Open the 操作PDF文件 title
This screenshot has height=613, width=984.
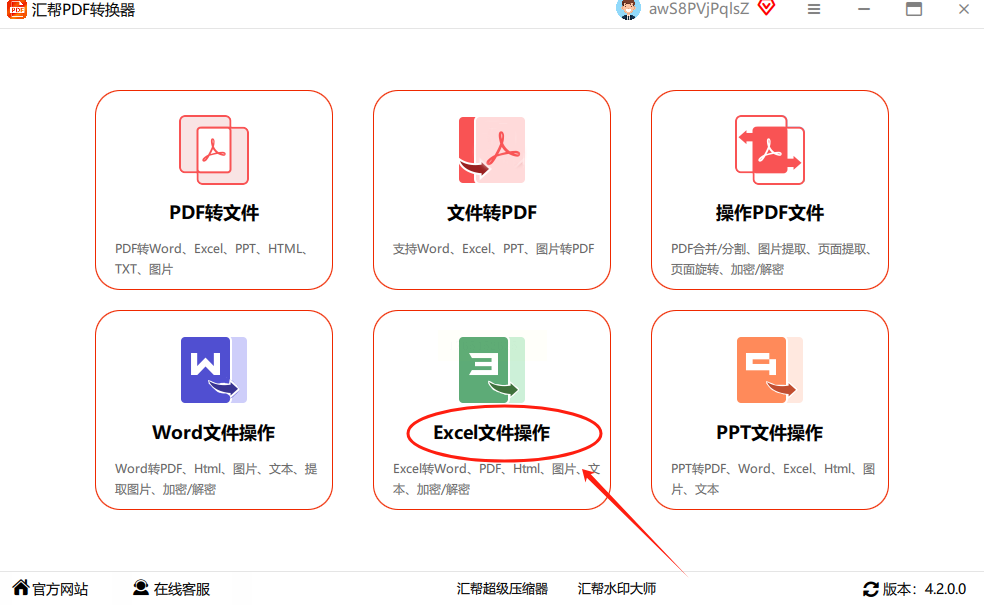770,213
